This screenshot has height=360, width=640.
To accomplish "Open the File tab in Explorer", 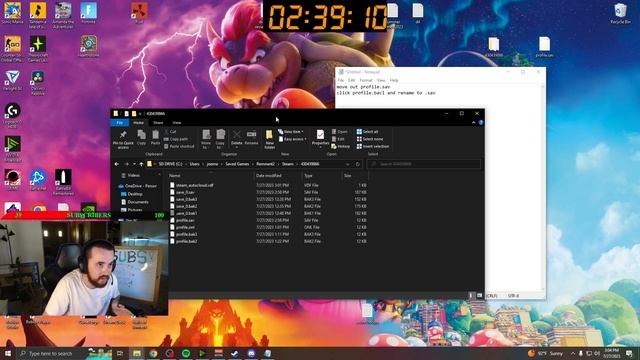I will (x=120, y=122).
